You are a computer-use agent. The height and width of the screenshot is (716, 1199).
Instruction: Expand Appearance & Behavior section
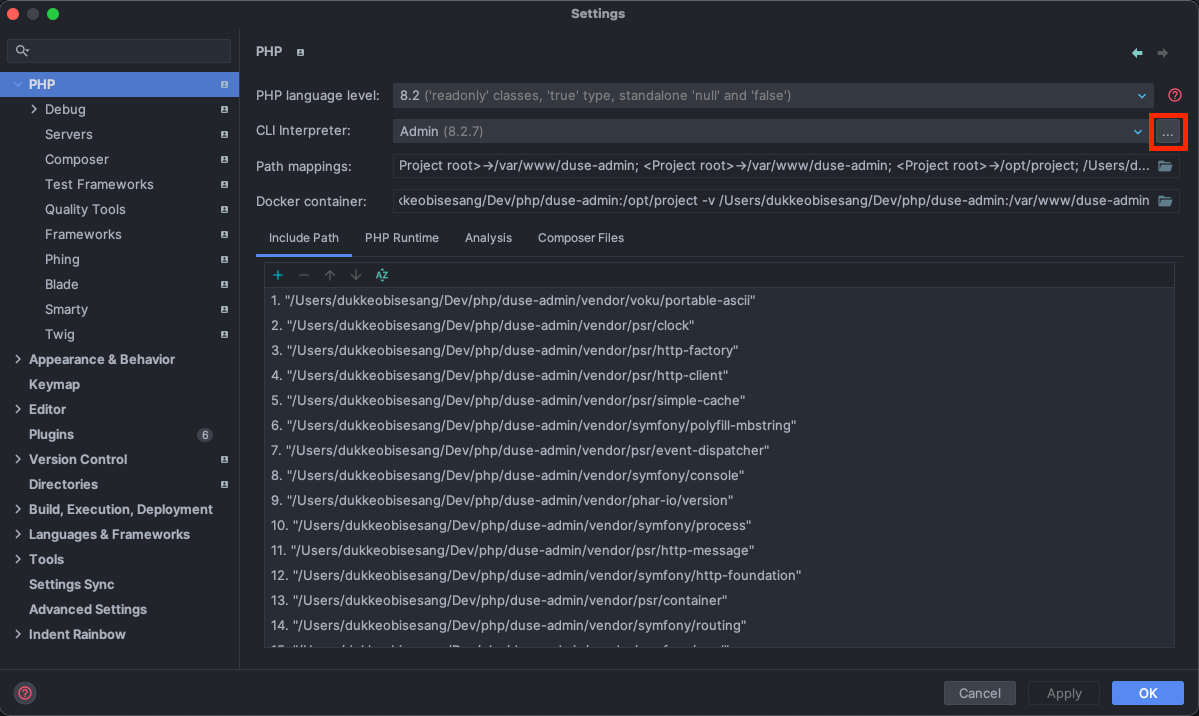tap(18, 359)
